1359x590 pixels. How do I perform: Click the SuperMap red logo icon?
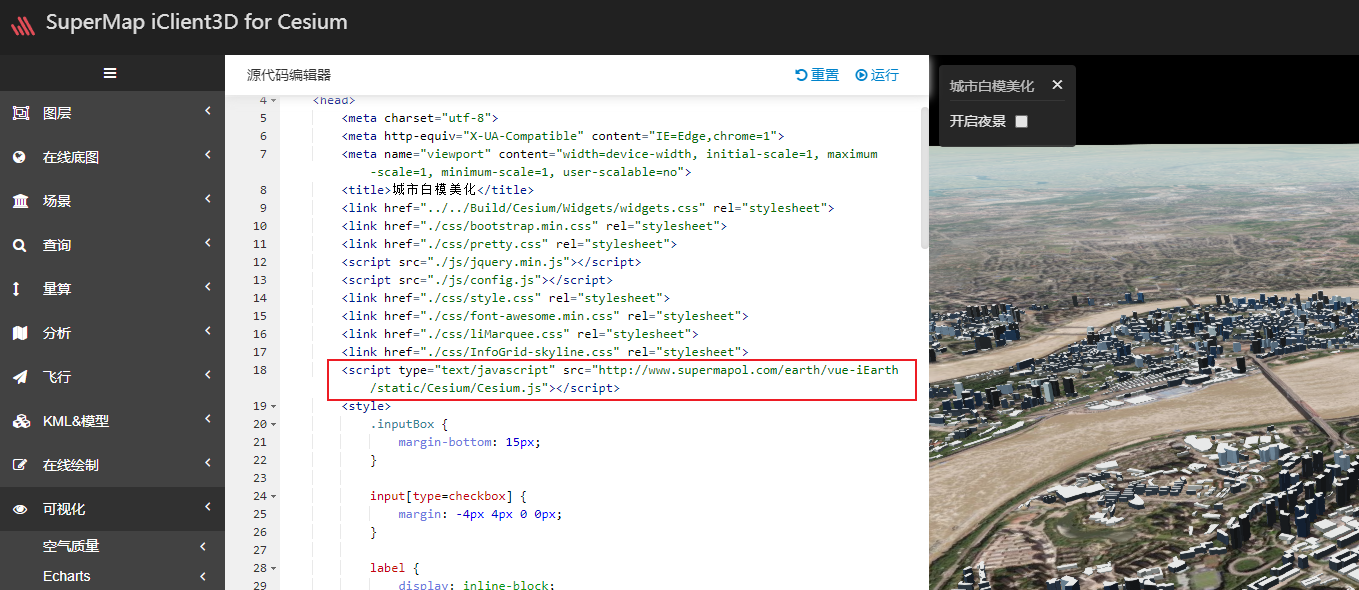(x=22, y=24)
